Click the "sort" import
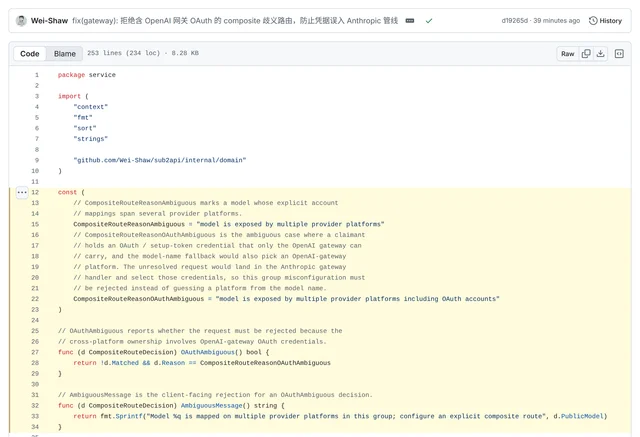The width and height of the screenshot is (640, 437). click(x=85, y=128)
